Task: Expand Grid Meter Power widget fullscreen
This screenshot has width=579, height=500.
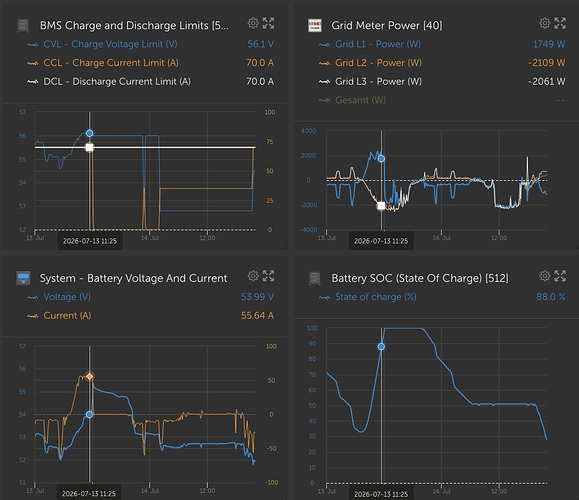Action: [x=560, y=23]
